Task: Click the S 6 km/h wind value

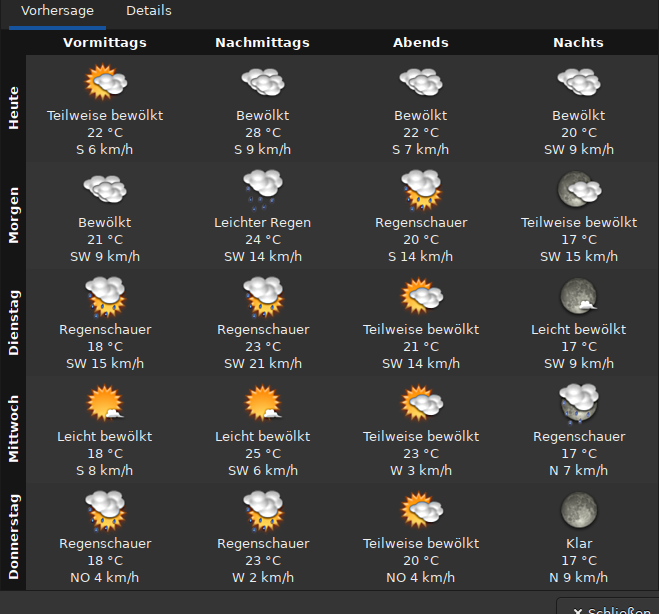Action: [x=105, y=150]
